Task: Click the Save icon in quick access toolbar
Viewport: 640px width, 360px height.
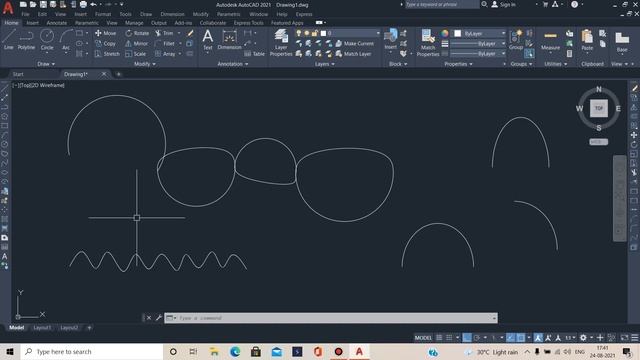Action: pyautogui.click(x=43, y=4)
